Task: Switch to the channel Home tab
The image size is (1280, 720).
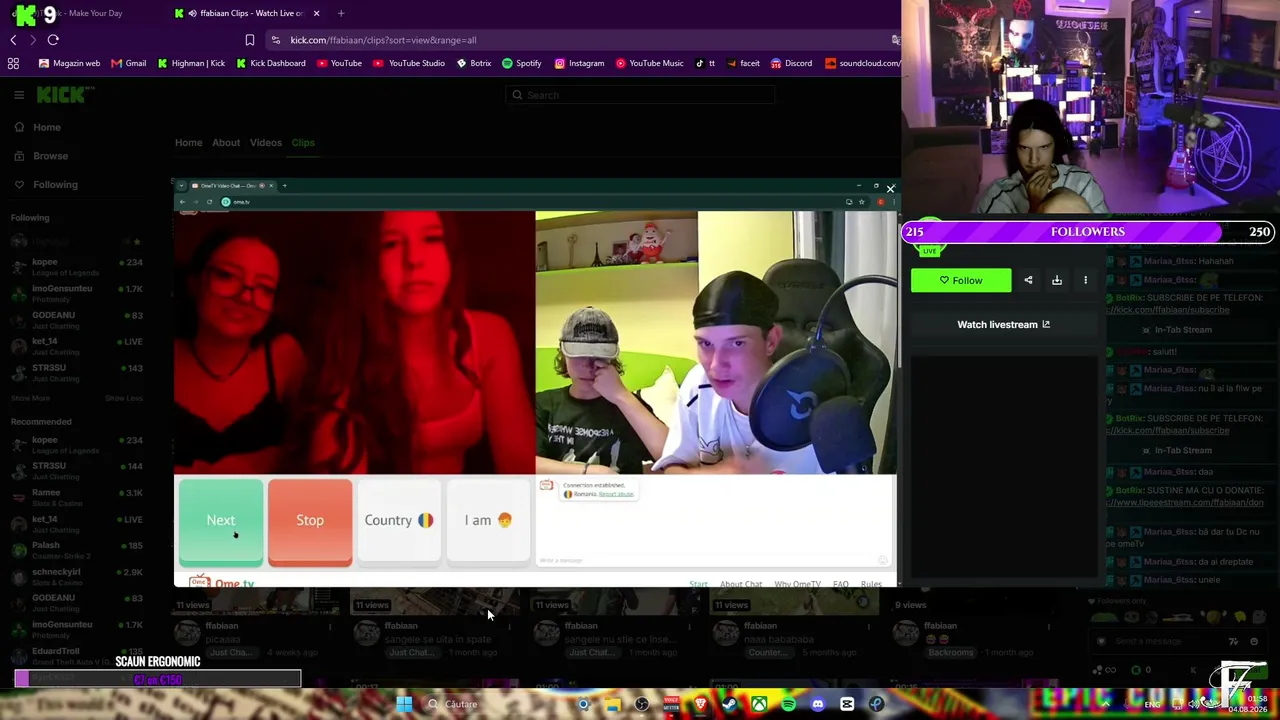Action: [188, 142]
